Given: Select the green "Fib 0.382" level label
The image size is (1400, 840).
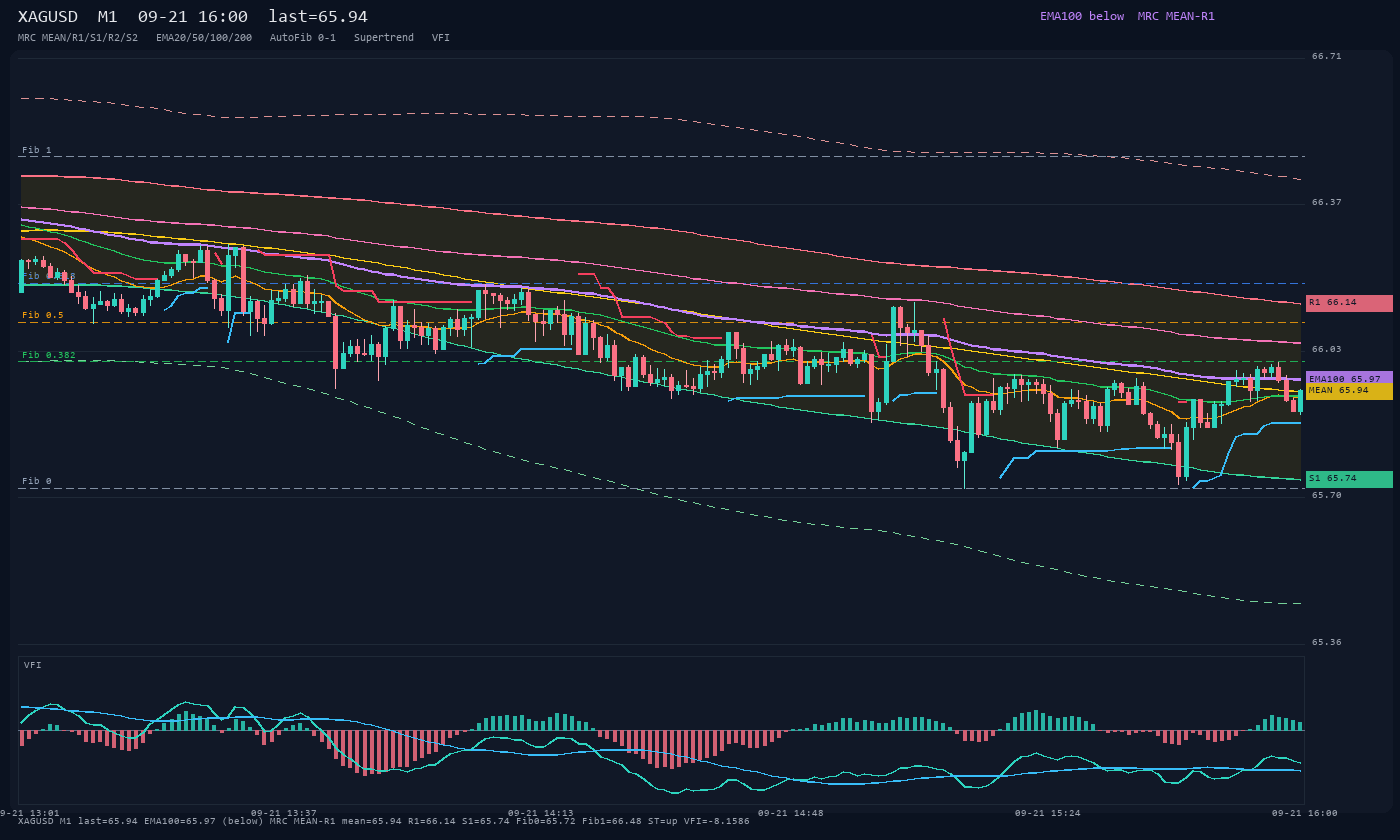Looking at the screenshot, I should click(x=49, y=355).
